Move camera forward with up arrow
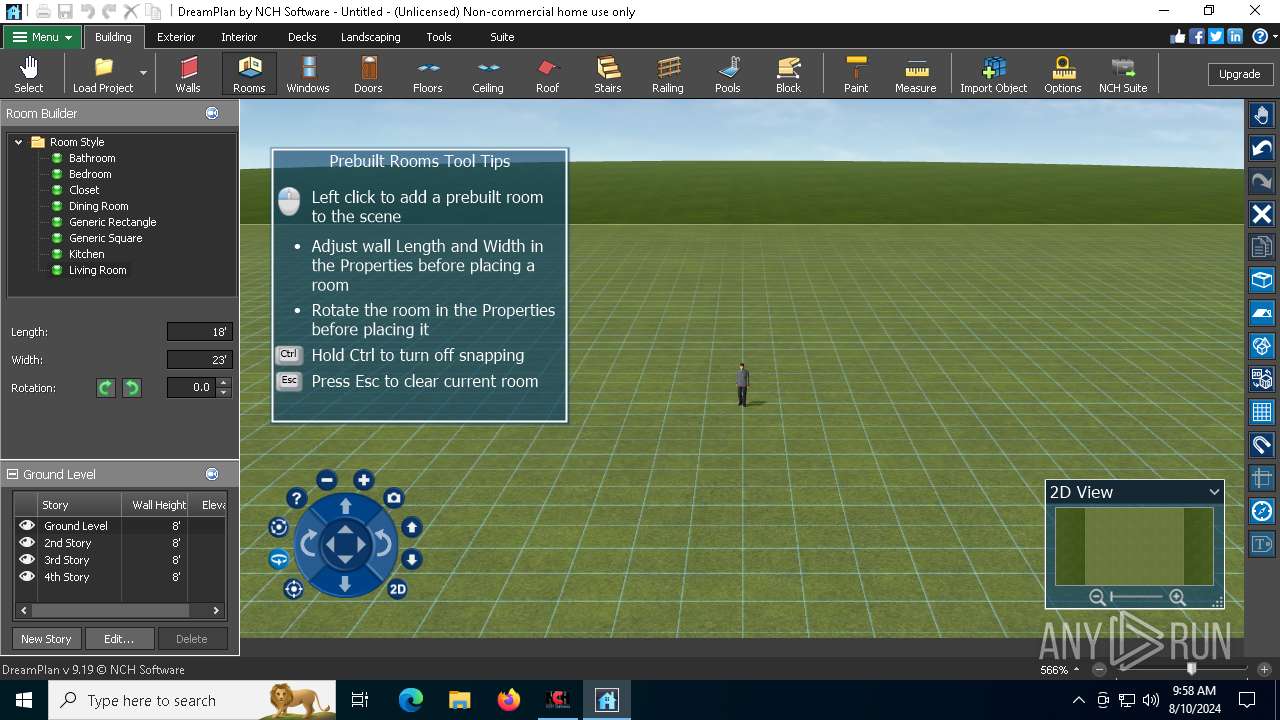Screen dimensions: 1280x720 [345, 507]
